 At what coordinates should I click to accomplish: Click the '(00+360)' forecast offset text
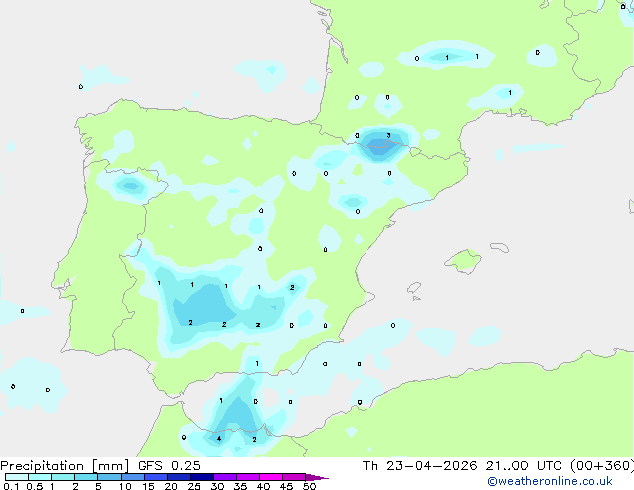(x=602, y=466)
